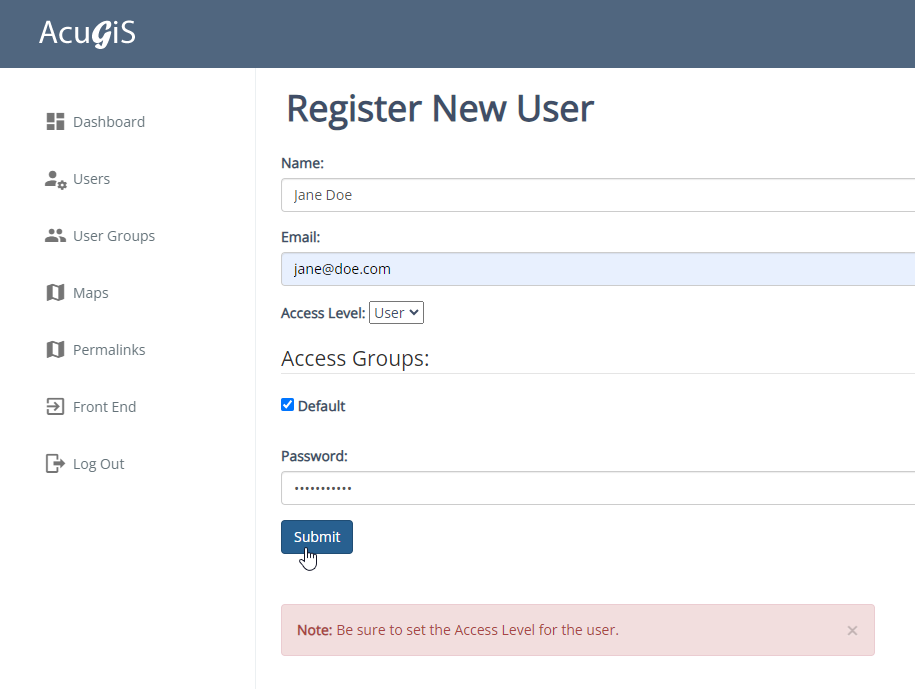
Task: Focus the Name field containing Jane Doe
Action: coord(598,195)
